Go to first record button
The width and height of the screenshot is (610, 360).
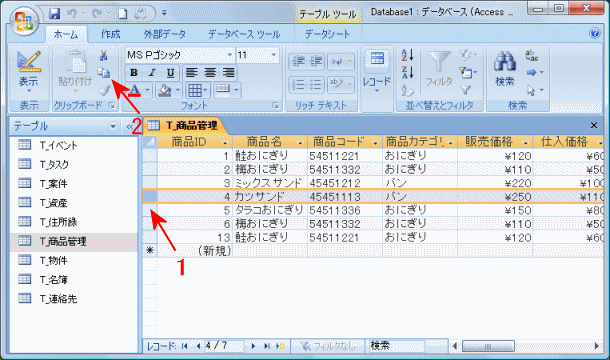click(x=185, y=346)
